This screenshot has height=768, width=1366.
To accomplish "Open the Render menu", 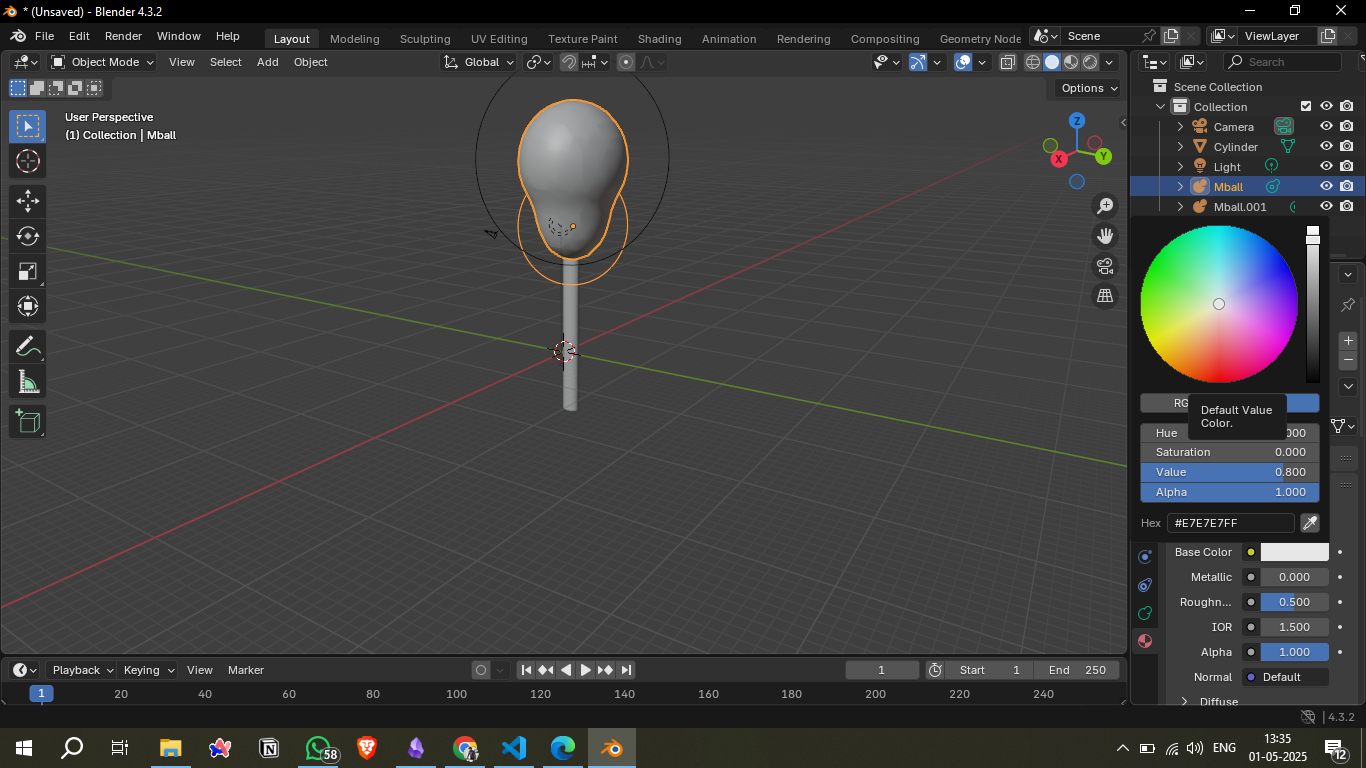I will (123, 36).
